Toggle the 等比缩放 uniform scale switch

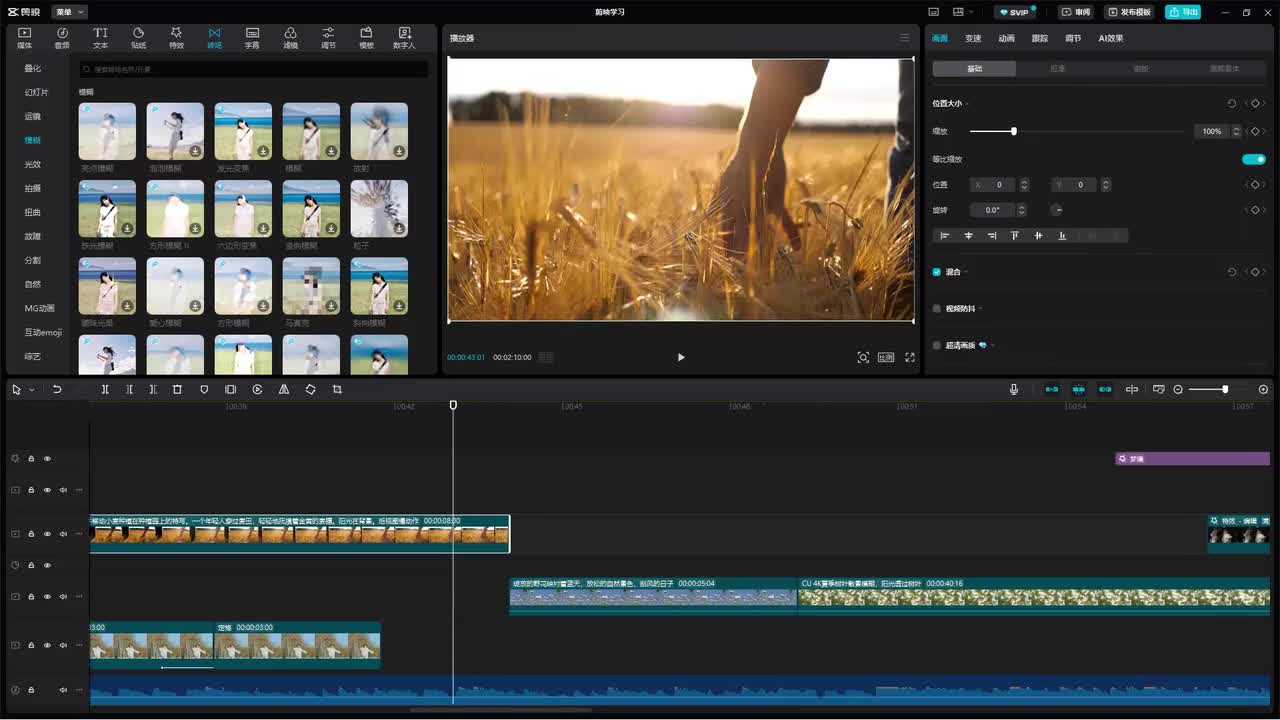[x=1253, y=159]
